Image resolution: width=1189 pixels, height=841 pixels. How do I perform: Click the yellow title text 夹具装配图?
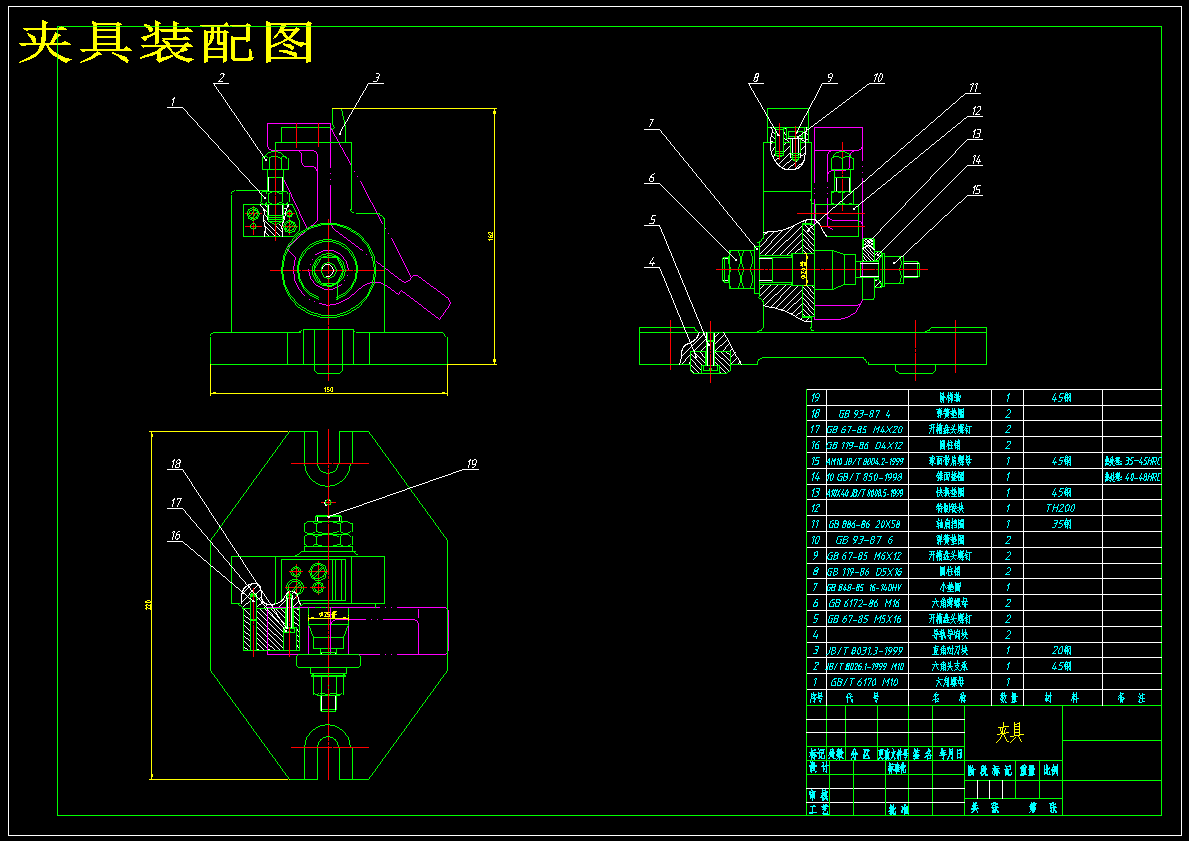coord(166,43)
